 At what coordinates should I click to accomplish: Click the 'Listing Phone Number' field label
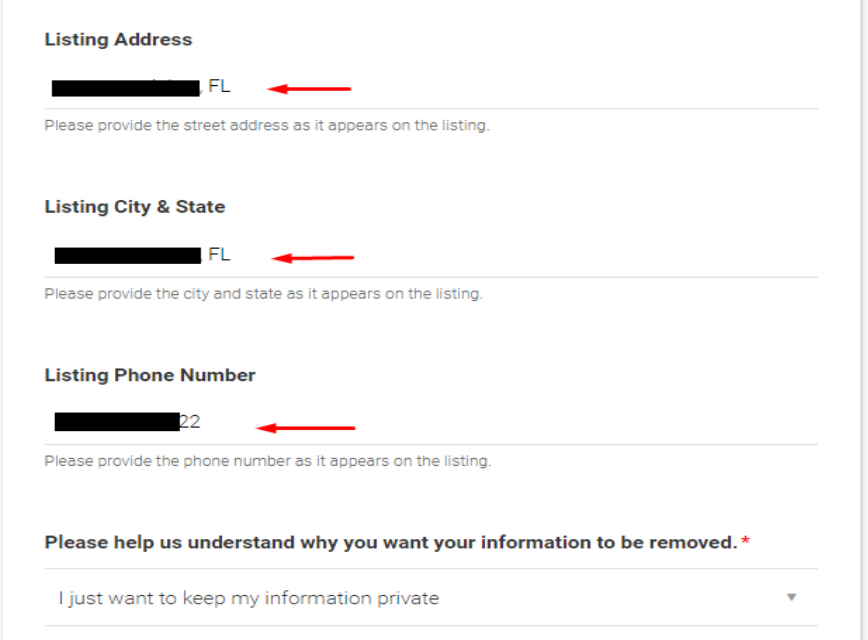[x=150, y=375]
